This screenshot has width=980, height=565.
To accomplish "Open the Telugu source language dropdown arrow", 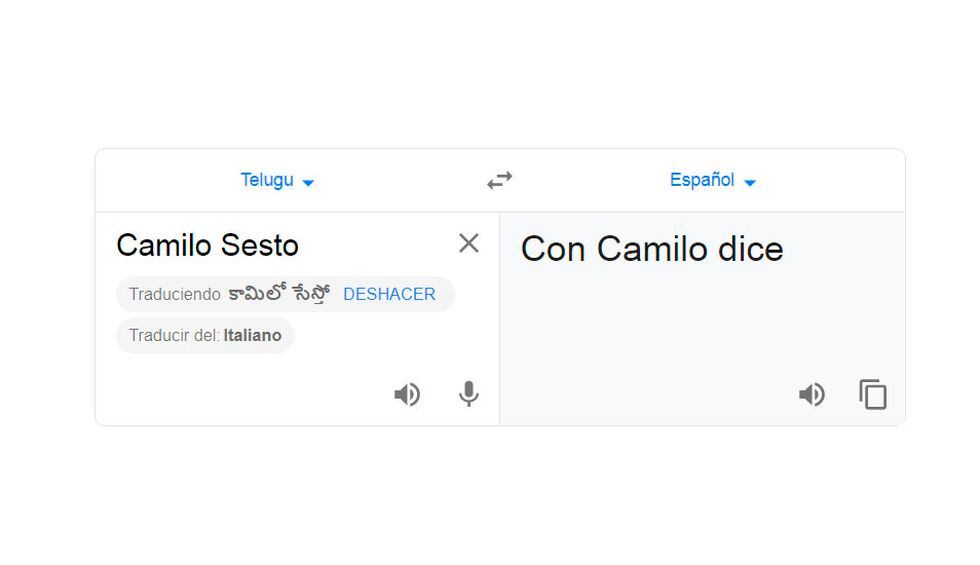I will click(308, 183).
